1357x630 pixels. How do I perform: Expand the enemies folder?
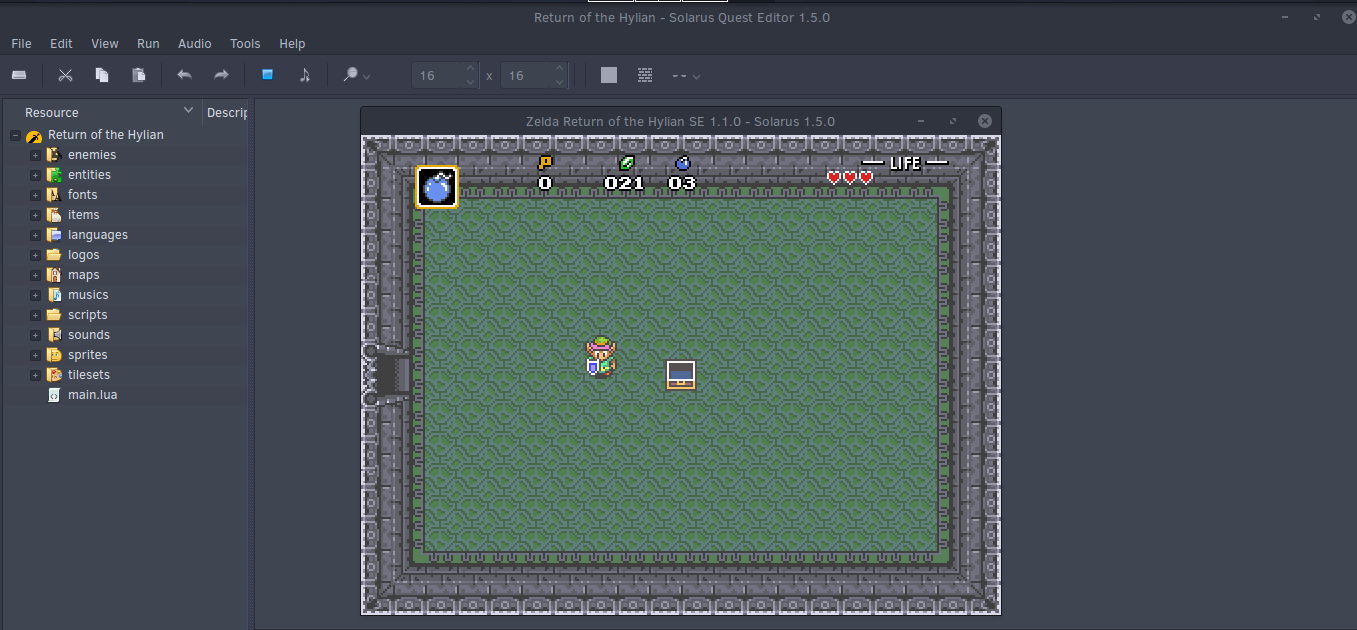click(x=35, y=155)
